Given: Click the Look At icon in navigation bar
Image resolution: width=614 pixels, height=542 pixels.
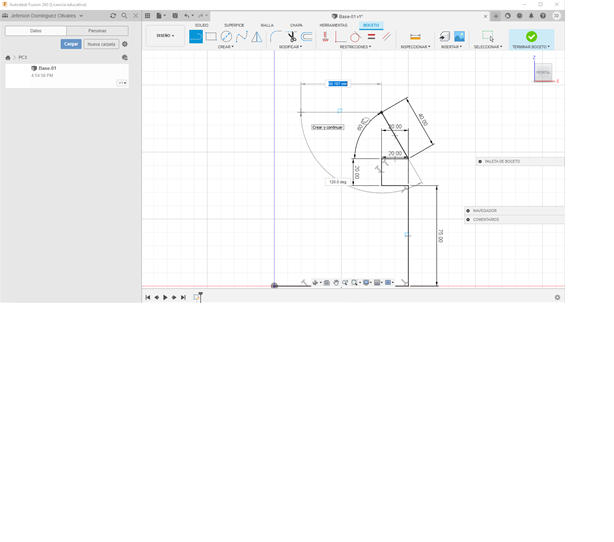Looking at the screenshot, I should [x=327, y=282].
